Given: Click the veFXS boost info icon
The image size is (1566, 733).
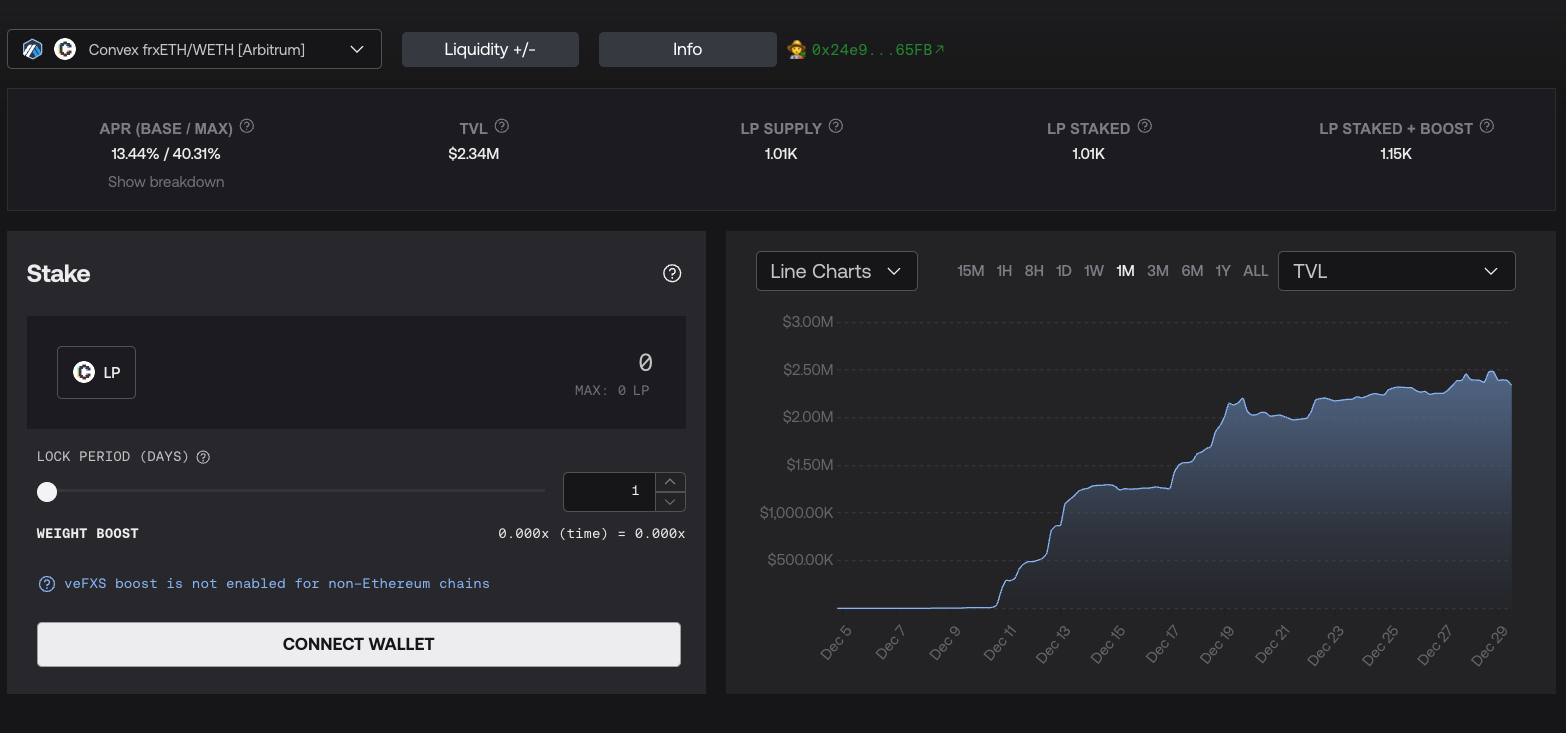Looking at the screenshot, I should pyautogui.click(x=46, y=584).
